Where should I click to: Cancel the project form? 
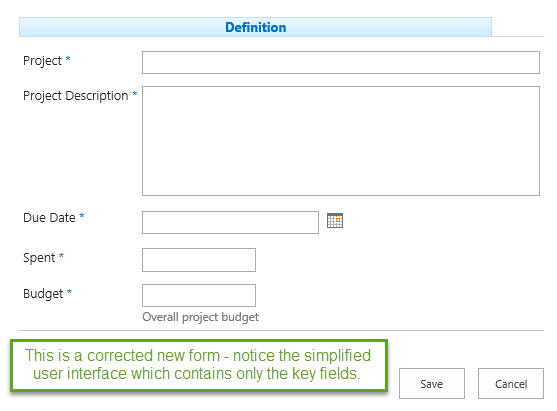tap(511, 384)
